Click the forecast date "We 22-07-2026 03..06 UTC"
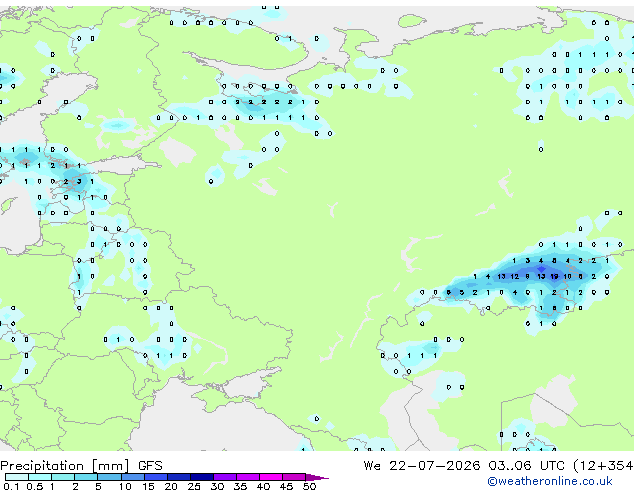The height and width of the screenshot is (490, 634). [x=464, y=466]
